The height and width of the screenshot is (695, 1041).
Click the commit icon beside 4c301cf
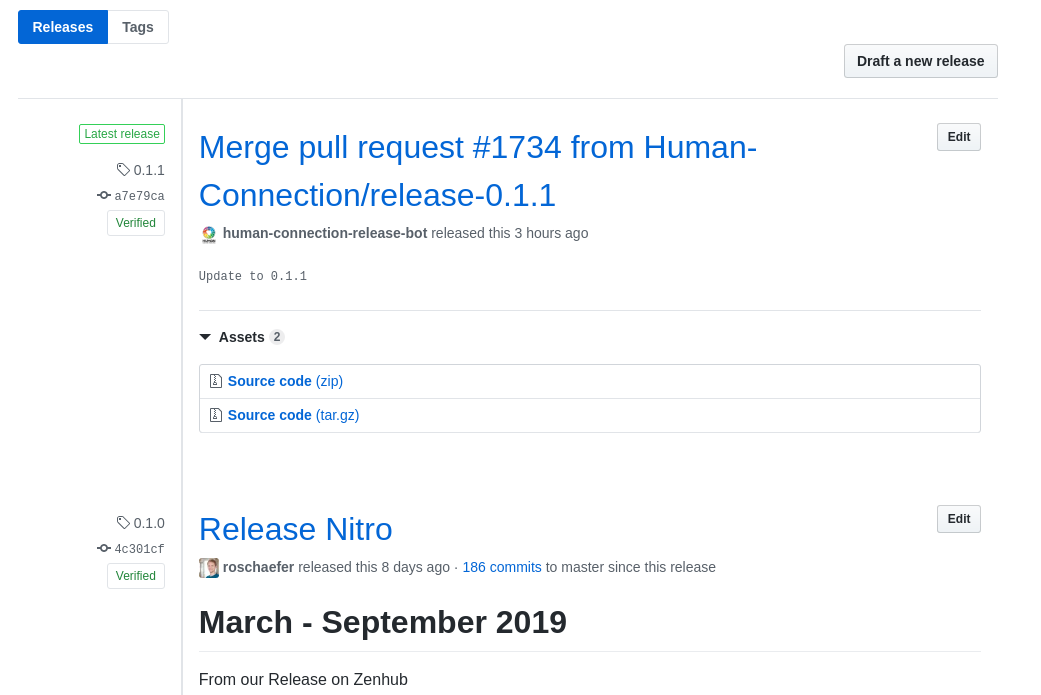click(103, 548)
